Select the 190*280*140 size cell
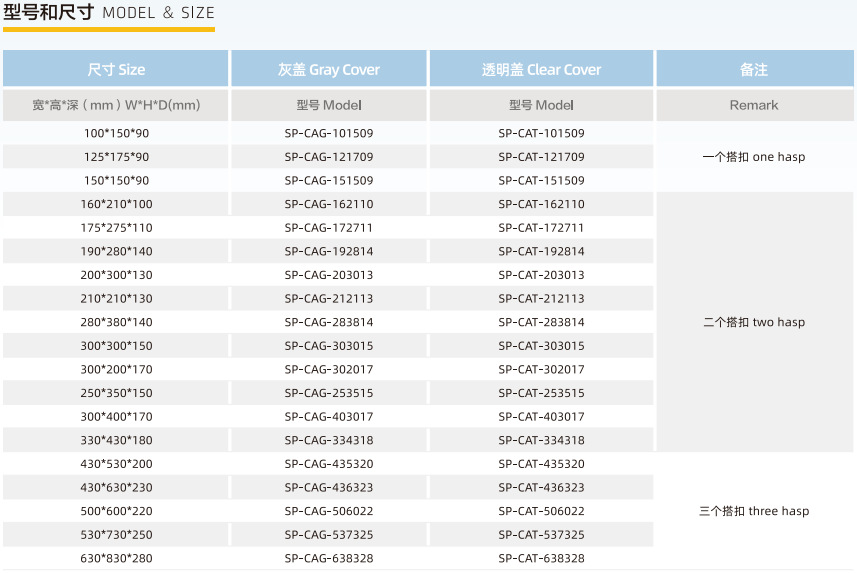This screenshot has width=857, height=573. (116, 251)
